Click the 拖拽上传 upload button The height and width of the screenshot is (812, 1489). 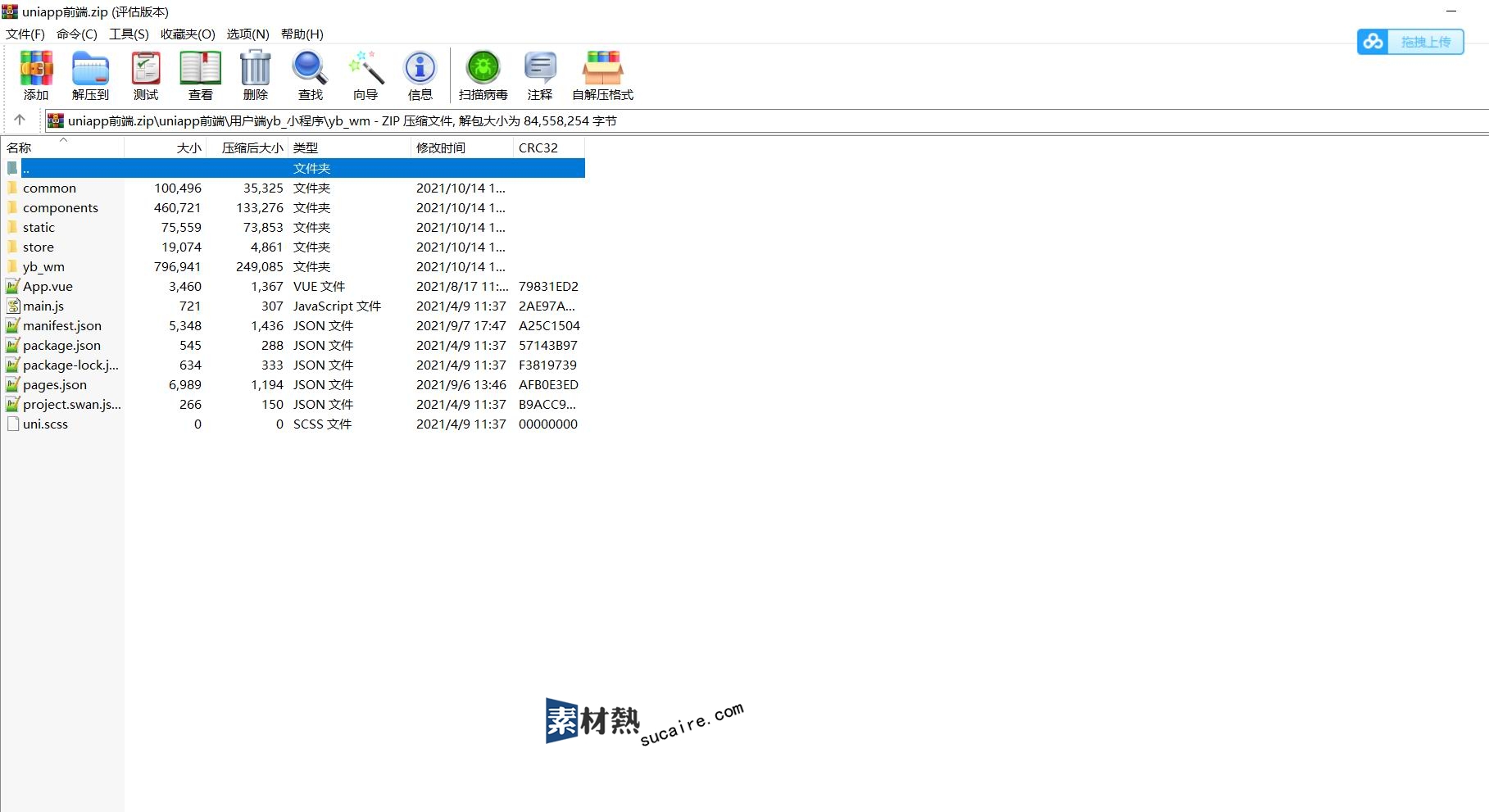[1410, 42]
